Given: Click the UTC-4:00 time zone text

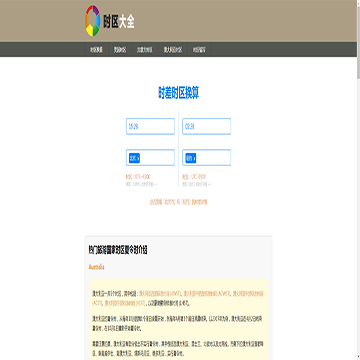Looking at the screenshot, I should (x=194, y=177).
